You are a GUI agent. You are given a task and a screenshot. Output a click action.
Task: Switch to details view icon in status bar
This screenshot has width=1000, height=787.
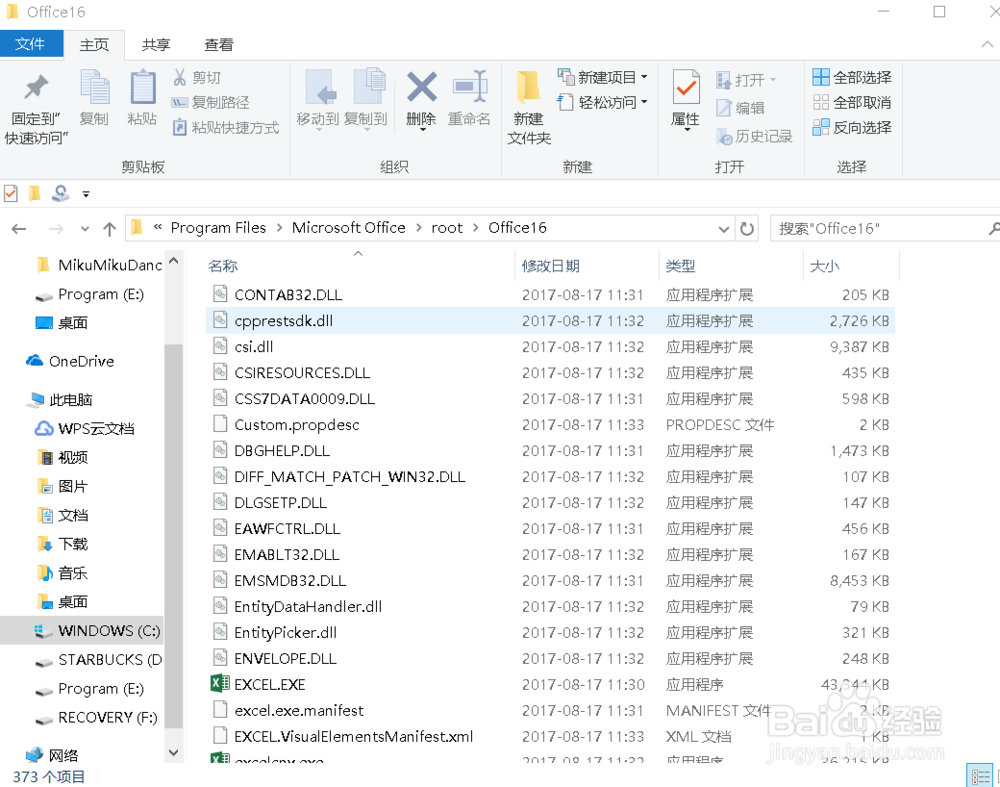(x=980, y=776)
